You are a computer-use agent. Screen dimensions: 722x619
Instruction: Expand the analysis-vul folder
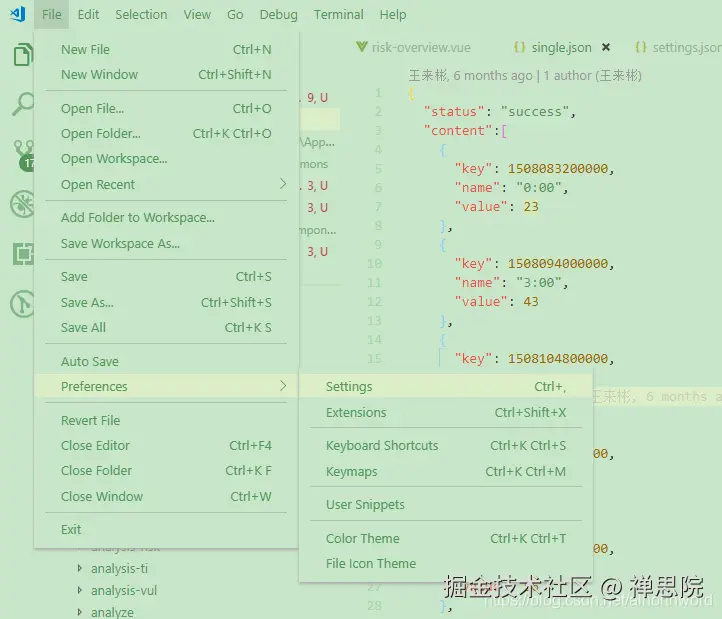tap(80, 590)
